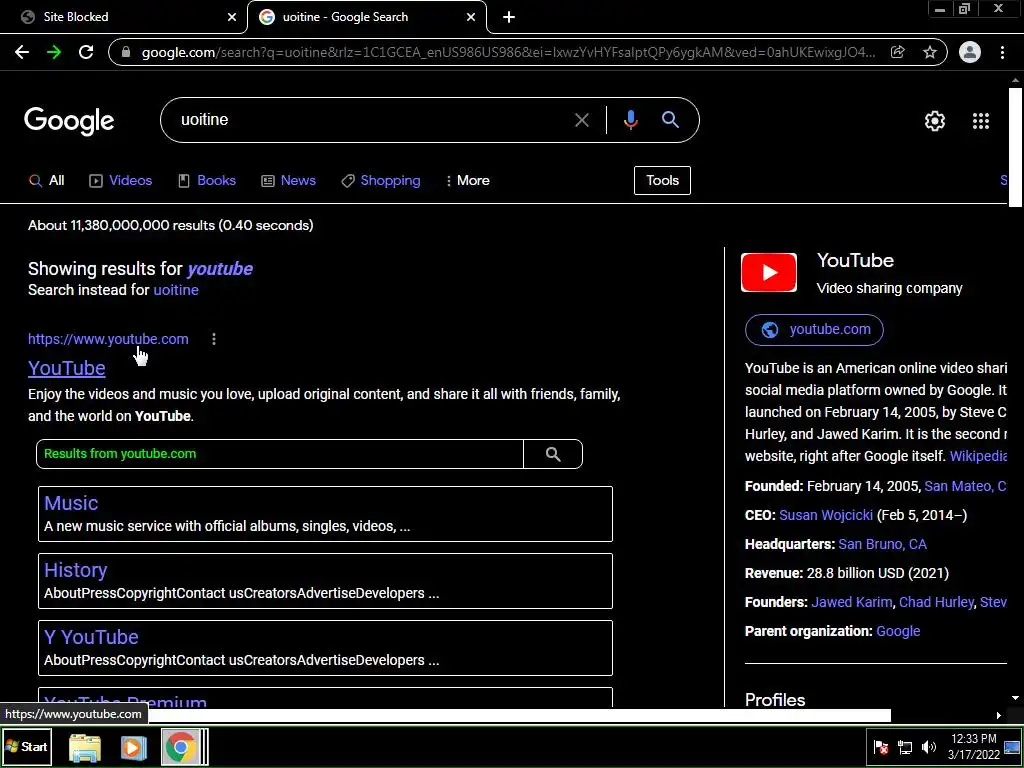Expand the More search categories
Image resolution: width=1024 pixels, height=768 pixels.
[468, 181]
